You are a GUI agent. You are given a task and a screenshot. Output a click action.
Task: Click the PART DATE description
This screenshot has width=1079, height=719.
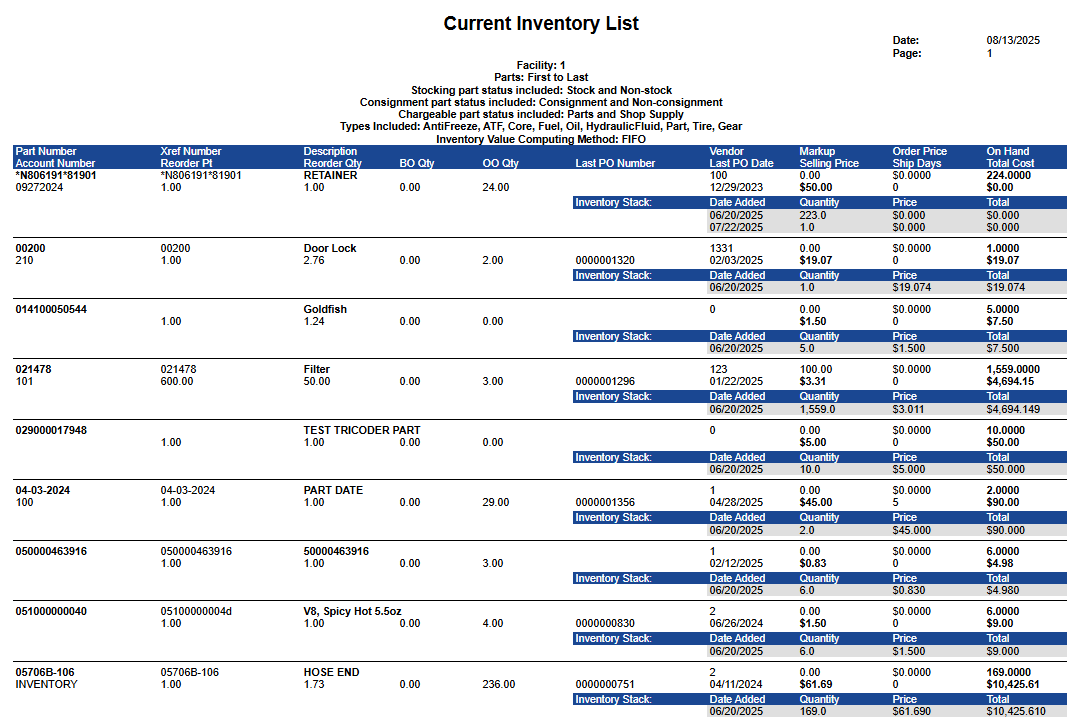coord(333,490)
